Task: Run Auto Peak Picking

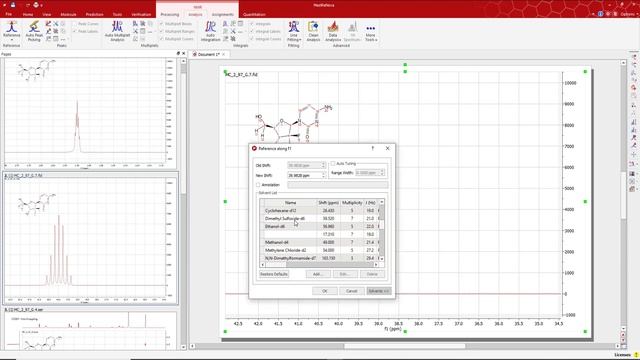Action: (34, 31)
